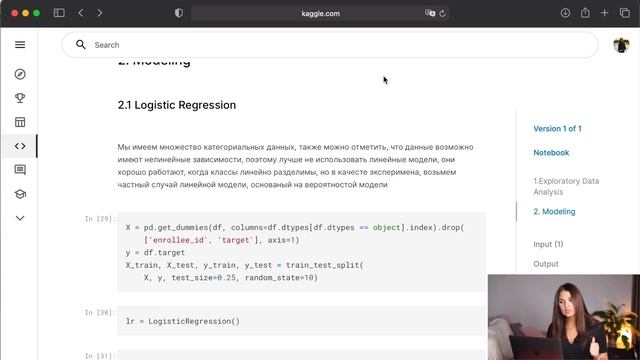Open Safari privacy shield report
The image size is (640, 360).
pos(179,13)
